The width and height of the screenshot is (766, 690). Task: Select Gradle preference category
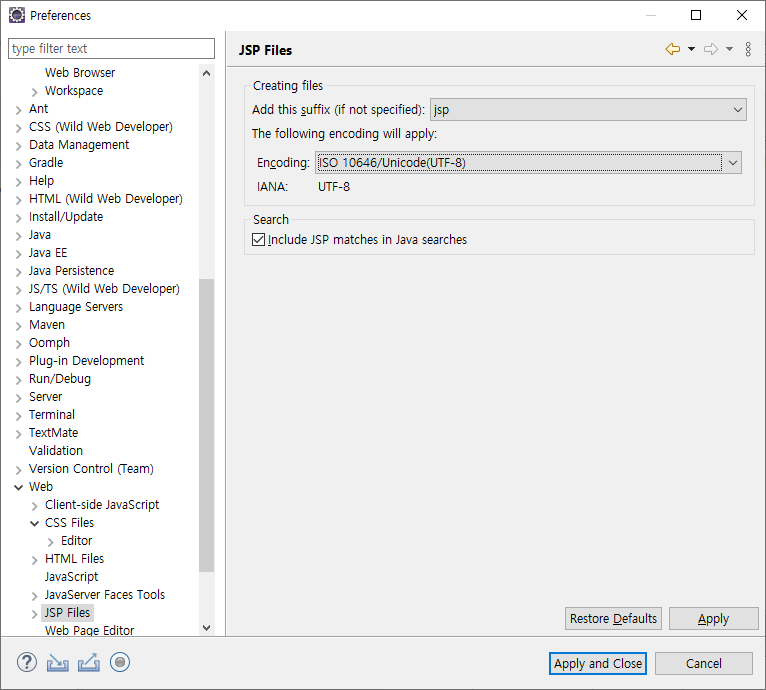pyautogui.click(x=46, y=162)
